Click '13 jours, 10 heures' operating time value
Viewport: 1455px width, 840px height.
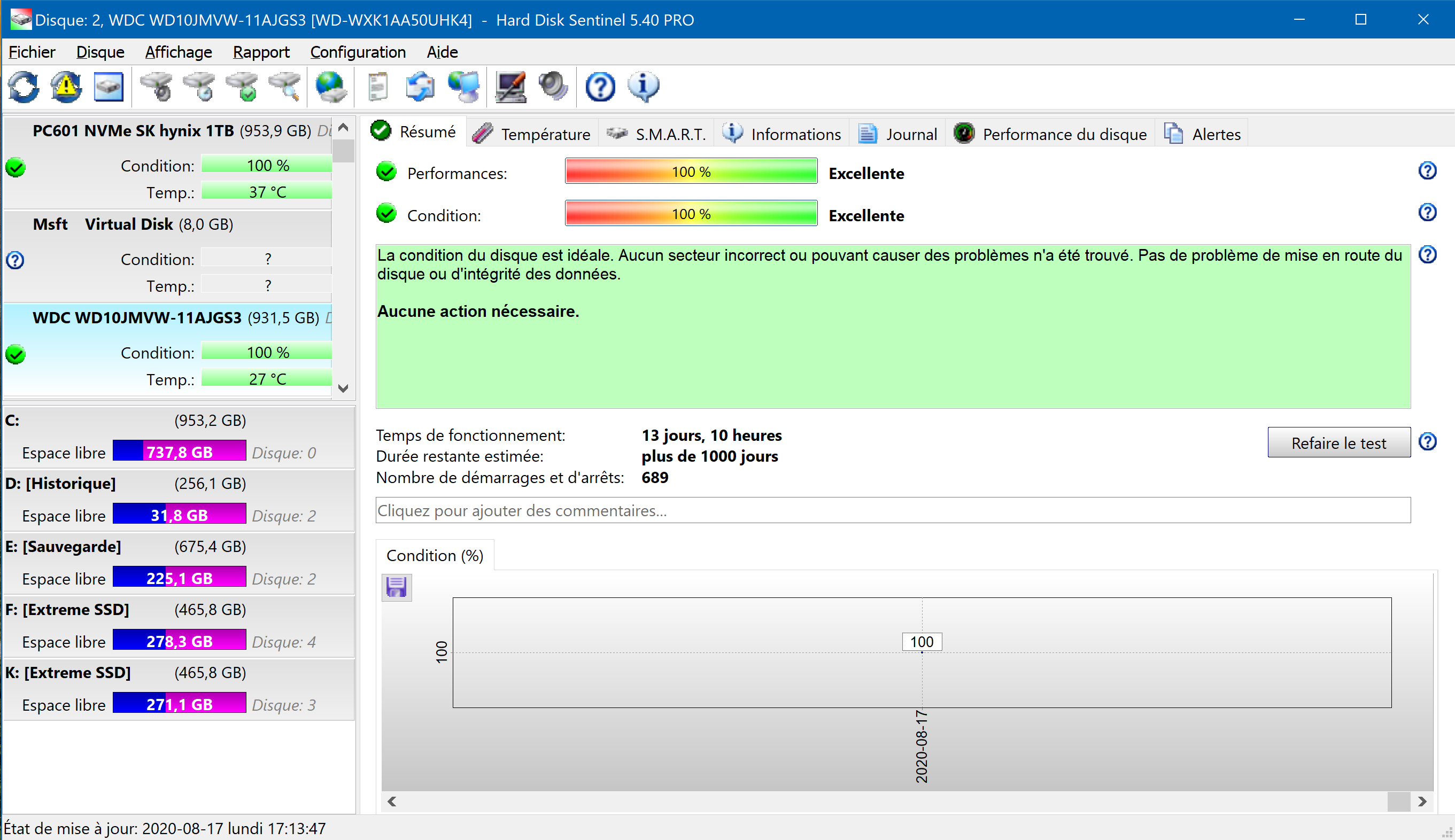711,435
